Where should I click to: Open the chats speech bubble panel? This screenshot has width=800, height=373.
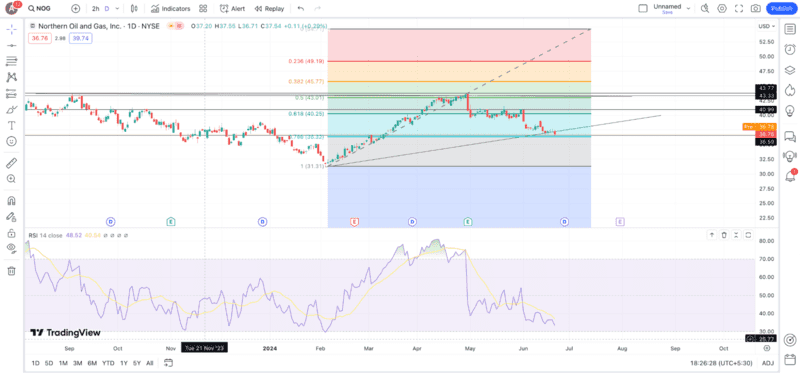tap(790, 136)
